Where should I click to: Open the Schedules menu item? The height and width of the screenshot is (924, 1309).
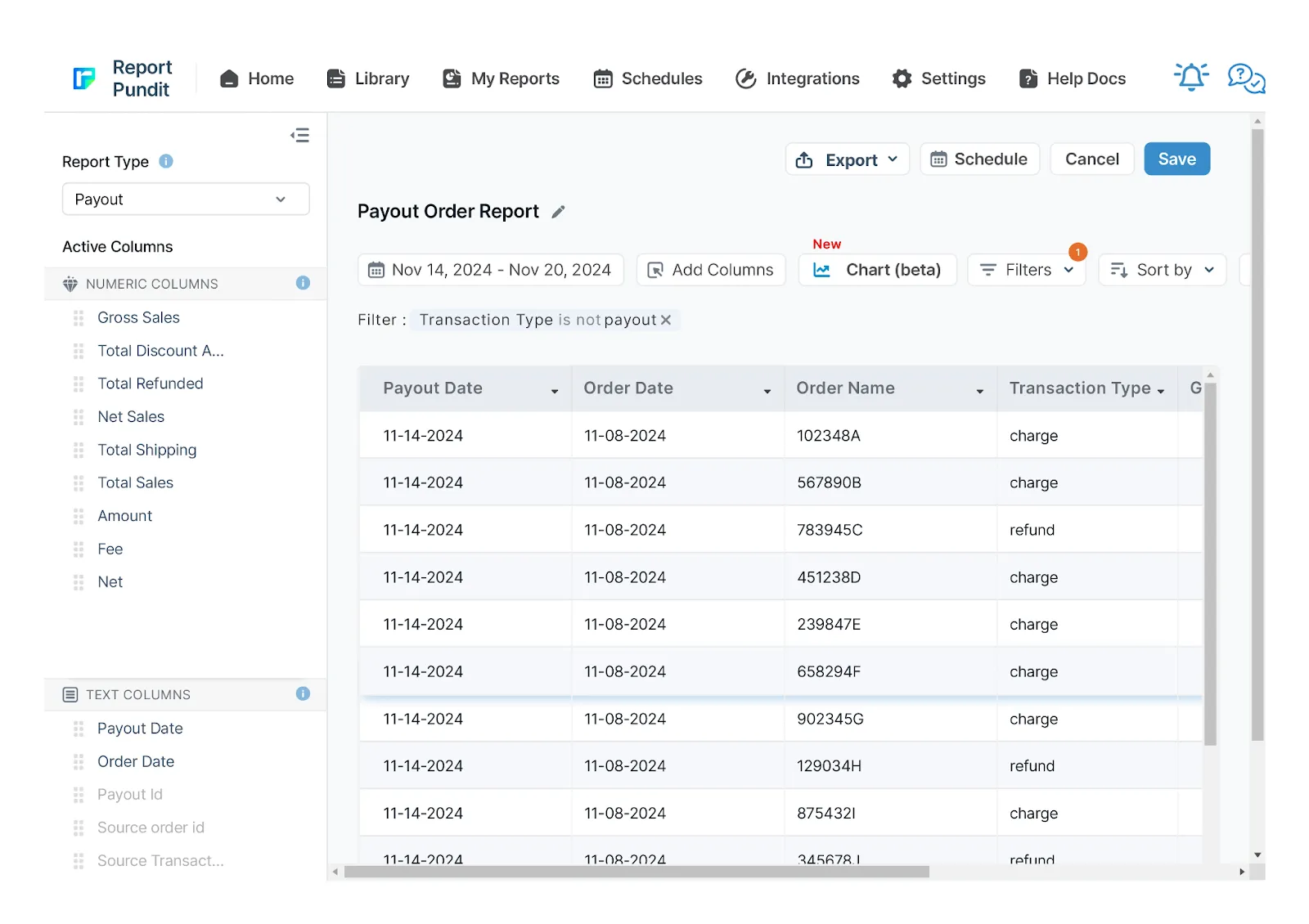(647, 78)
